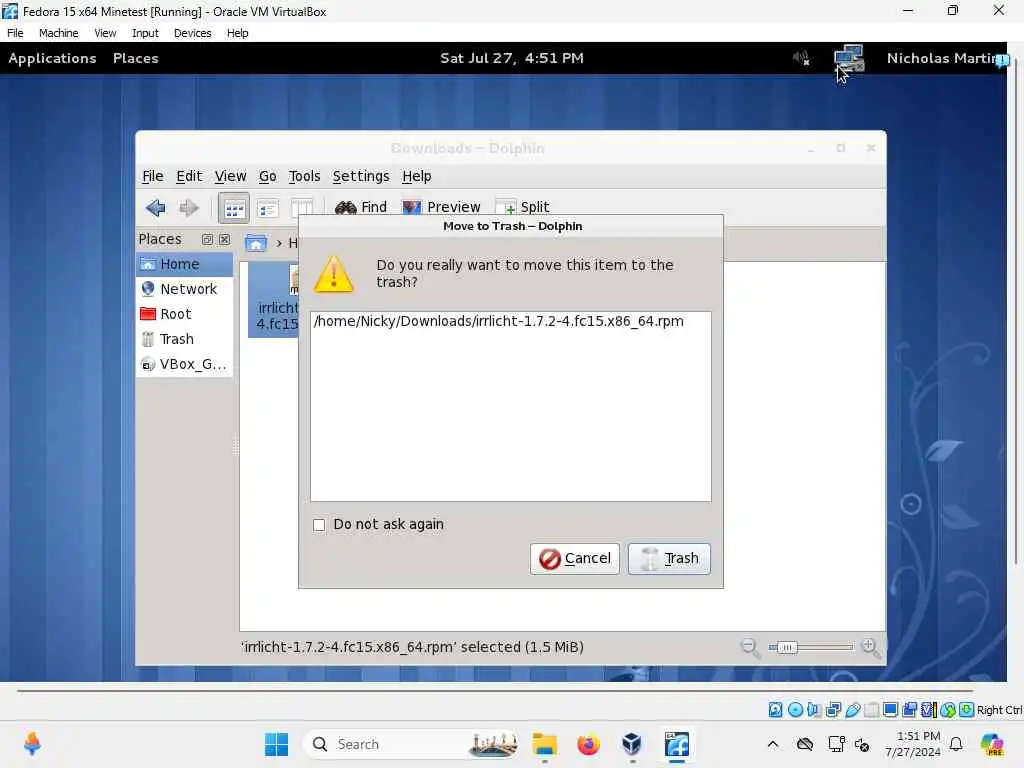Click the Back arrow in Dolphin toolbar

click(x=155, y=208)
